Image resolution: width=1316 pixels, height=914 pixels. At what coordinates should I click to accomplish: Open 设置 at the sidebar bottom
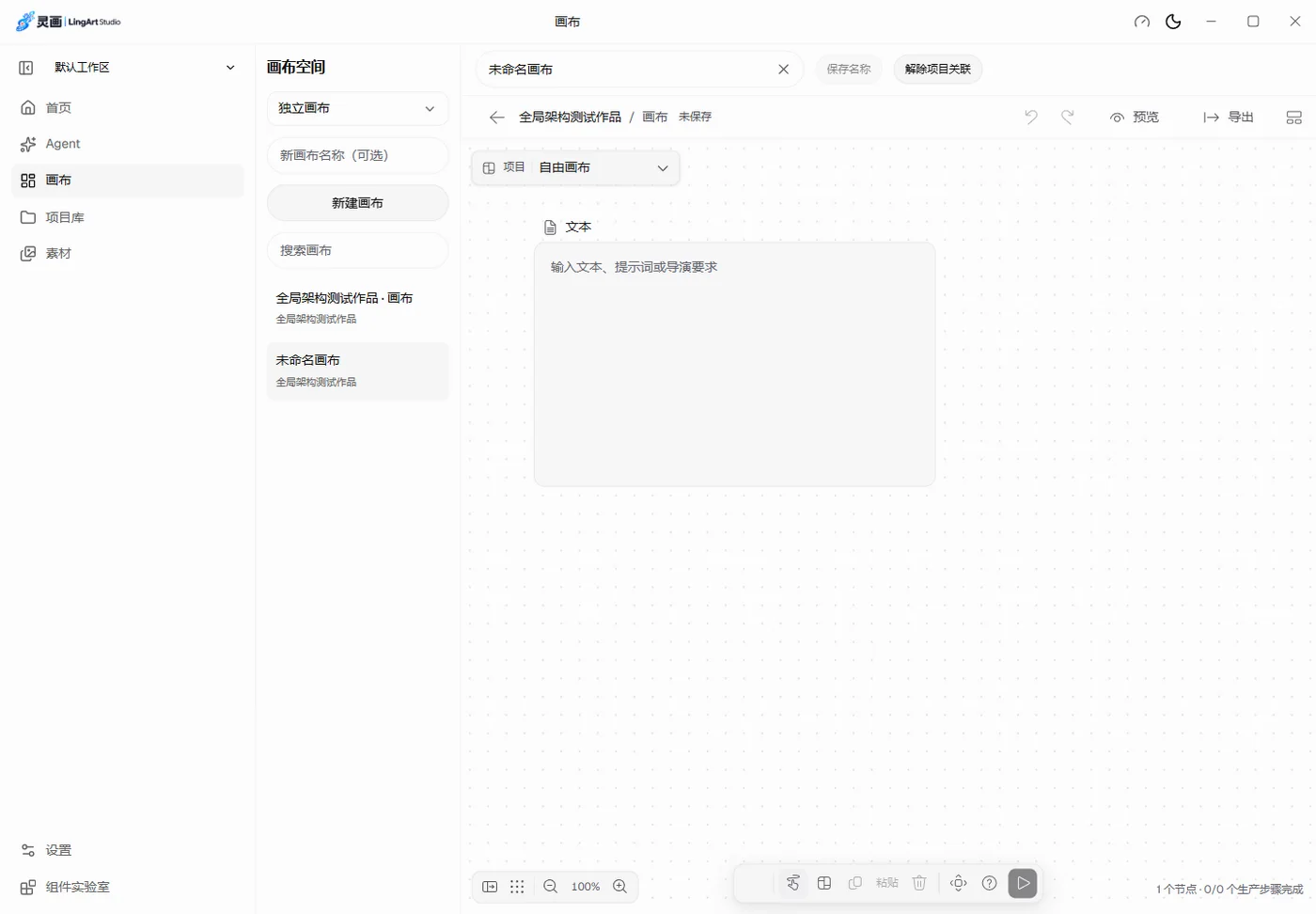coord(128,850)
